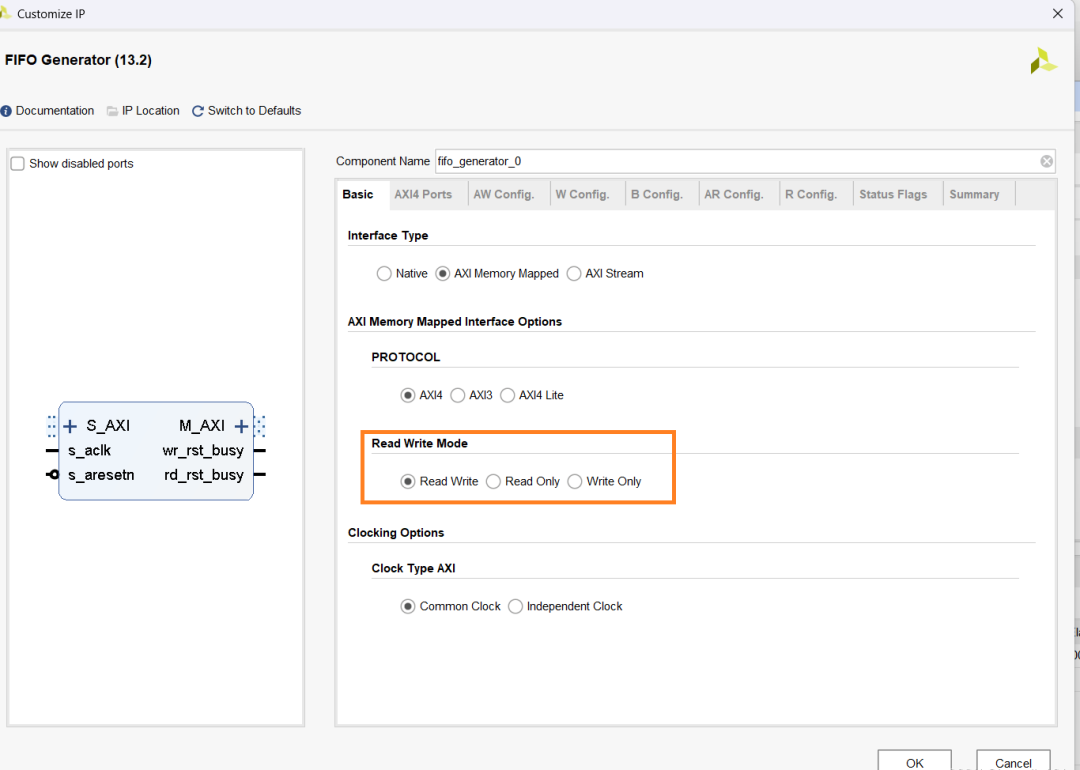Viewport: 1080px width, 770px height.
Task: Click the Cancel button
Action: point(1013,762)
